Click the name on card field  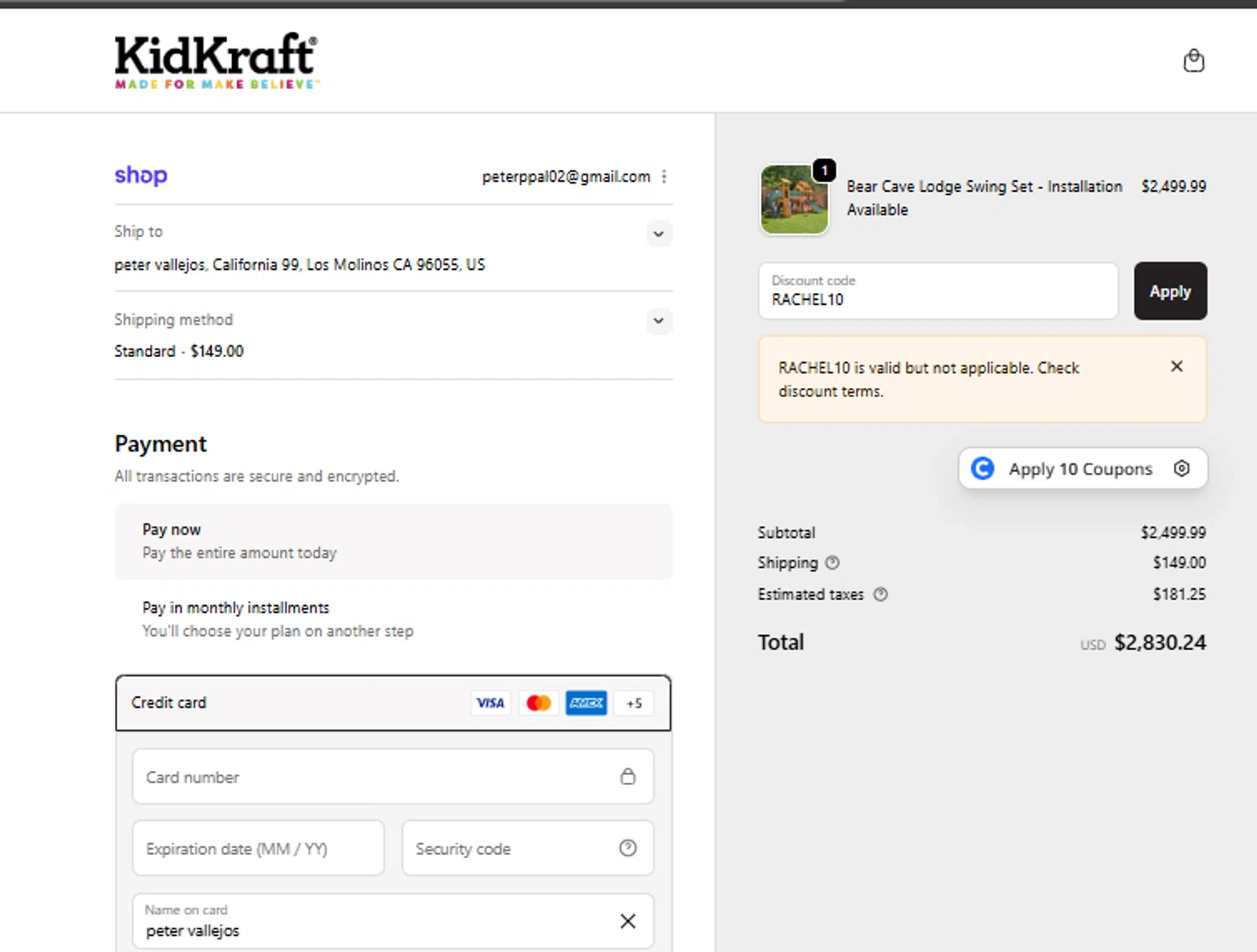click(393, 921)
